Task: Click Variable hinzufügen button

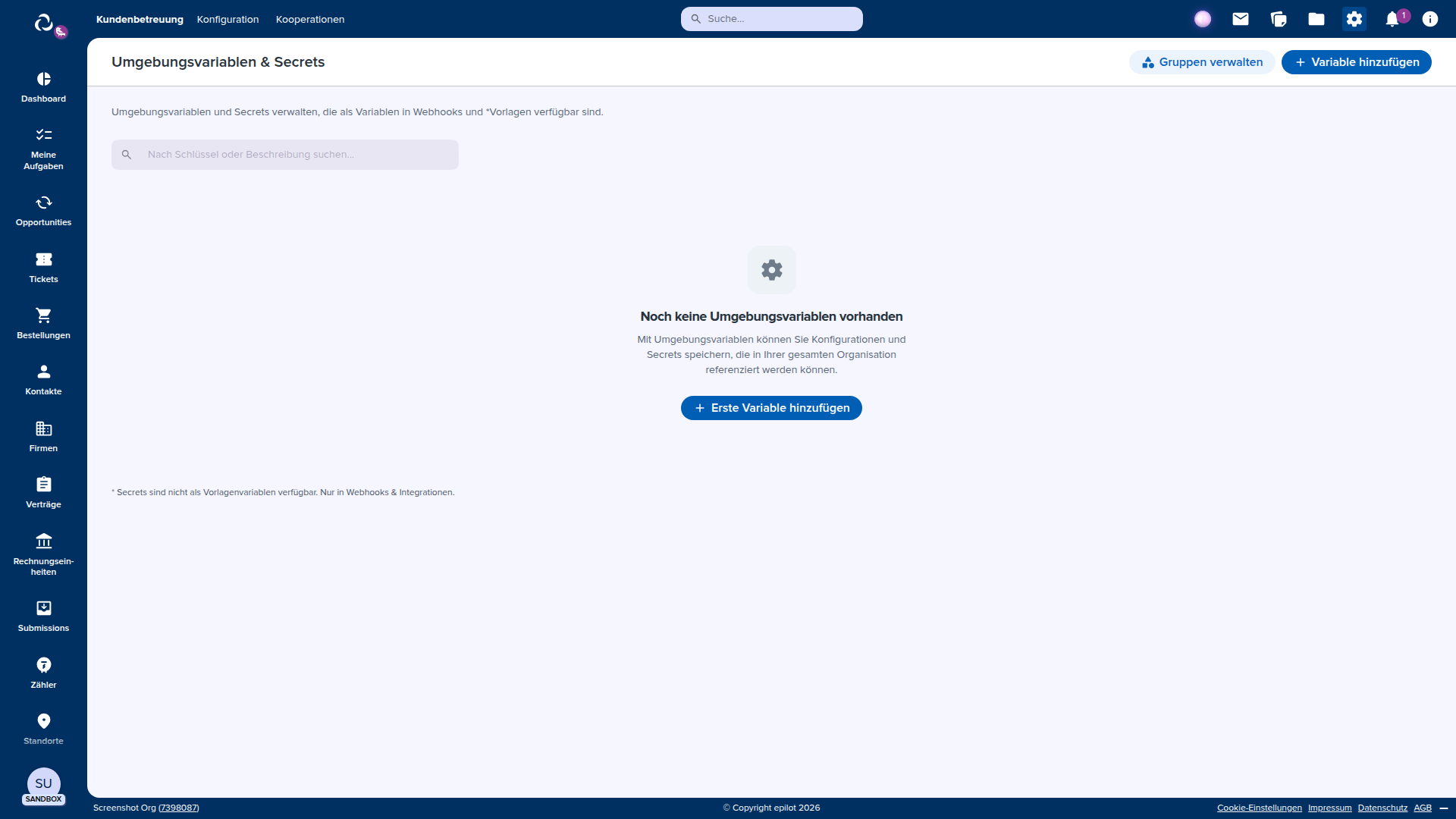Action: click(x=1356, y=62)
